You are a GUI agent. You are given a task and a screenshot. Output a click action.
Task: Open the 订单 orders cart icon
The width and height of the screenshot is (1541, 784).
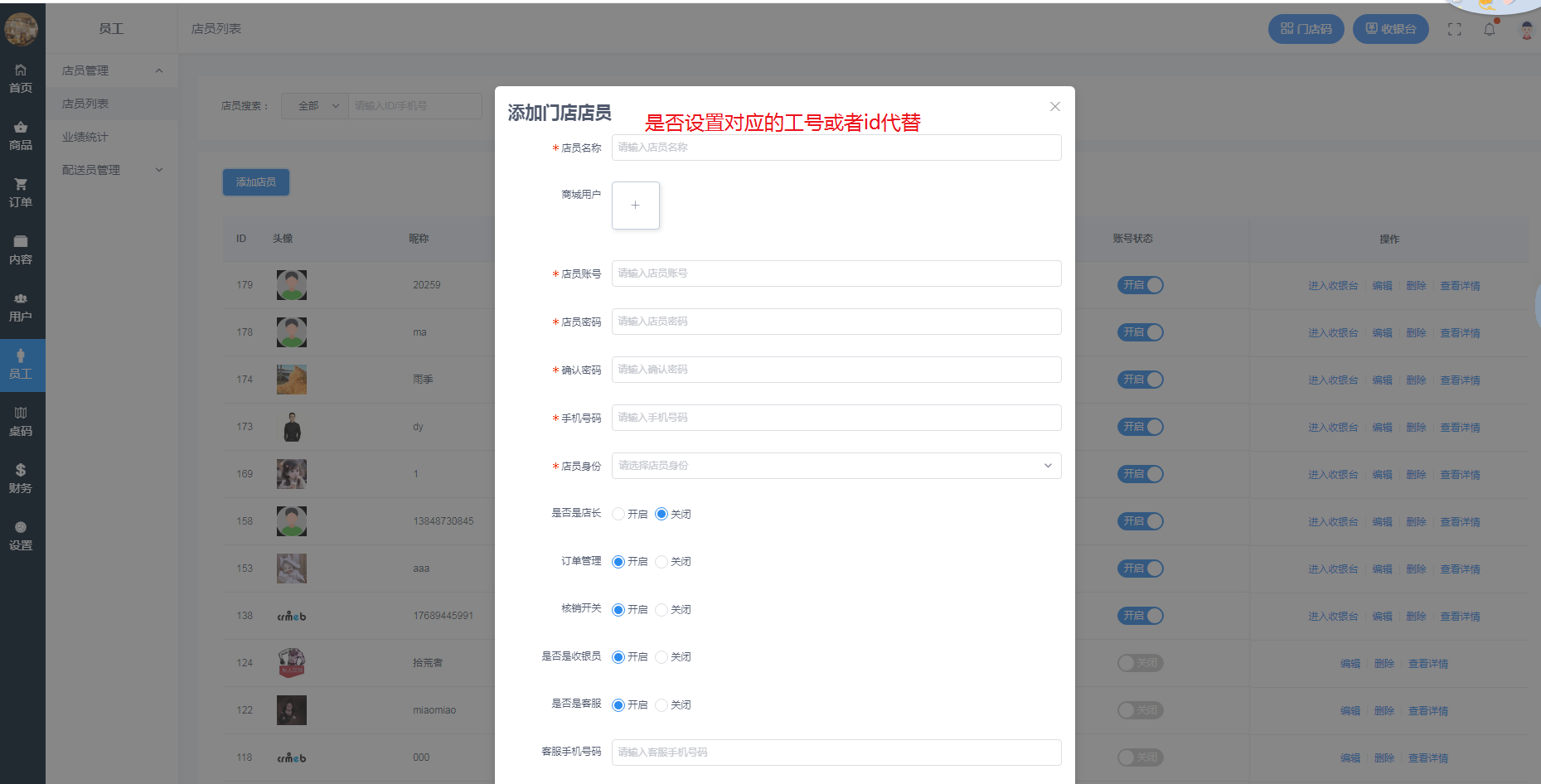click(21, 193)
